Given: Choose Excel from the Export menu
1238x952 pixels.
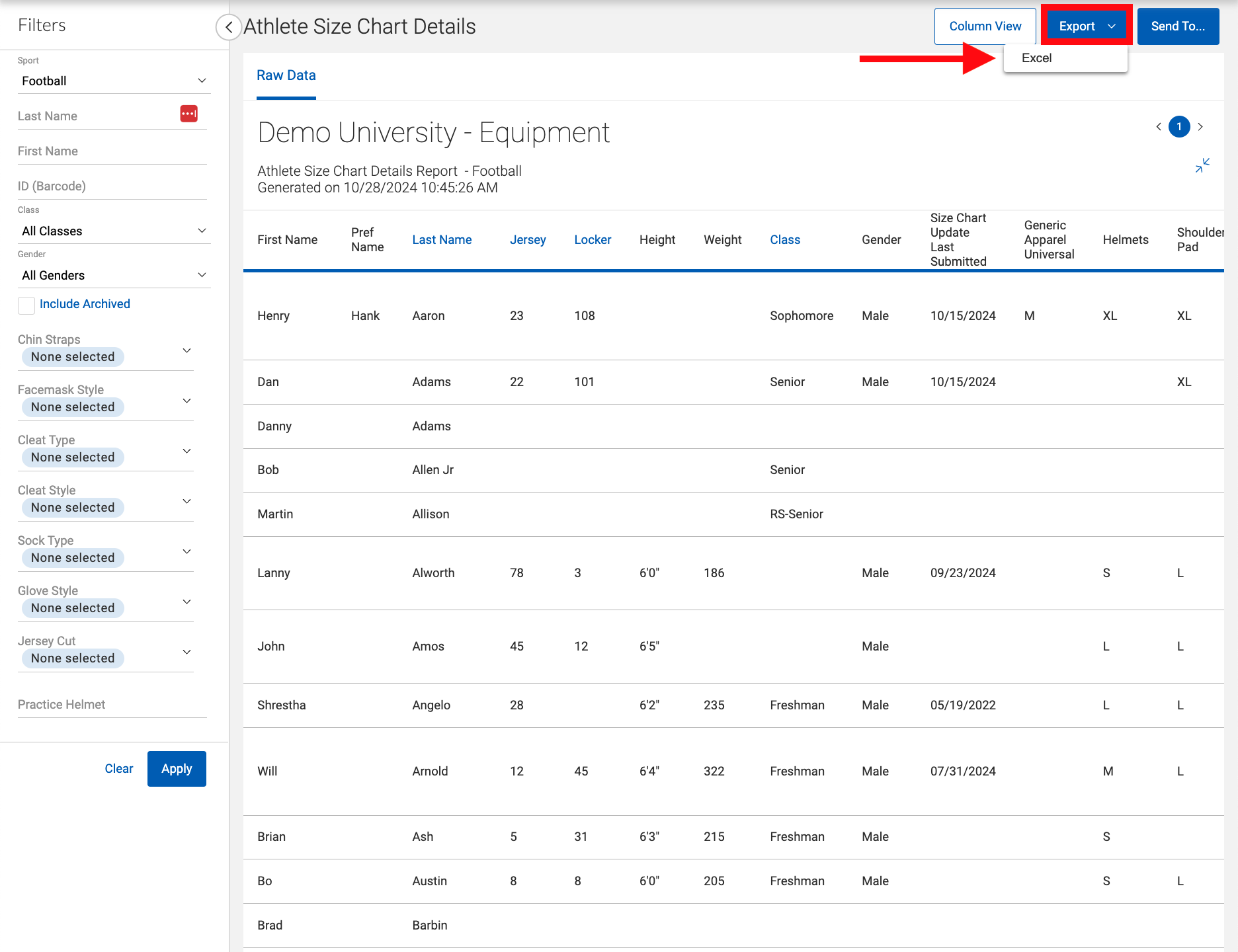Looking at the screenshot, I should [x=1065, y=58].
